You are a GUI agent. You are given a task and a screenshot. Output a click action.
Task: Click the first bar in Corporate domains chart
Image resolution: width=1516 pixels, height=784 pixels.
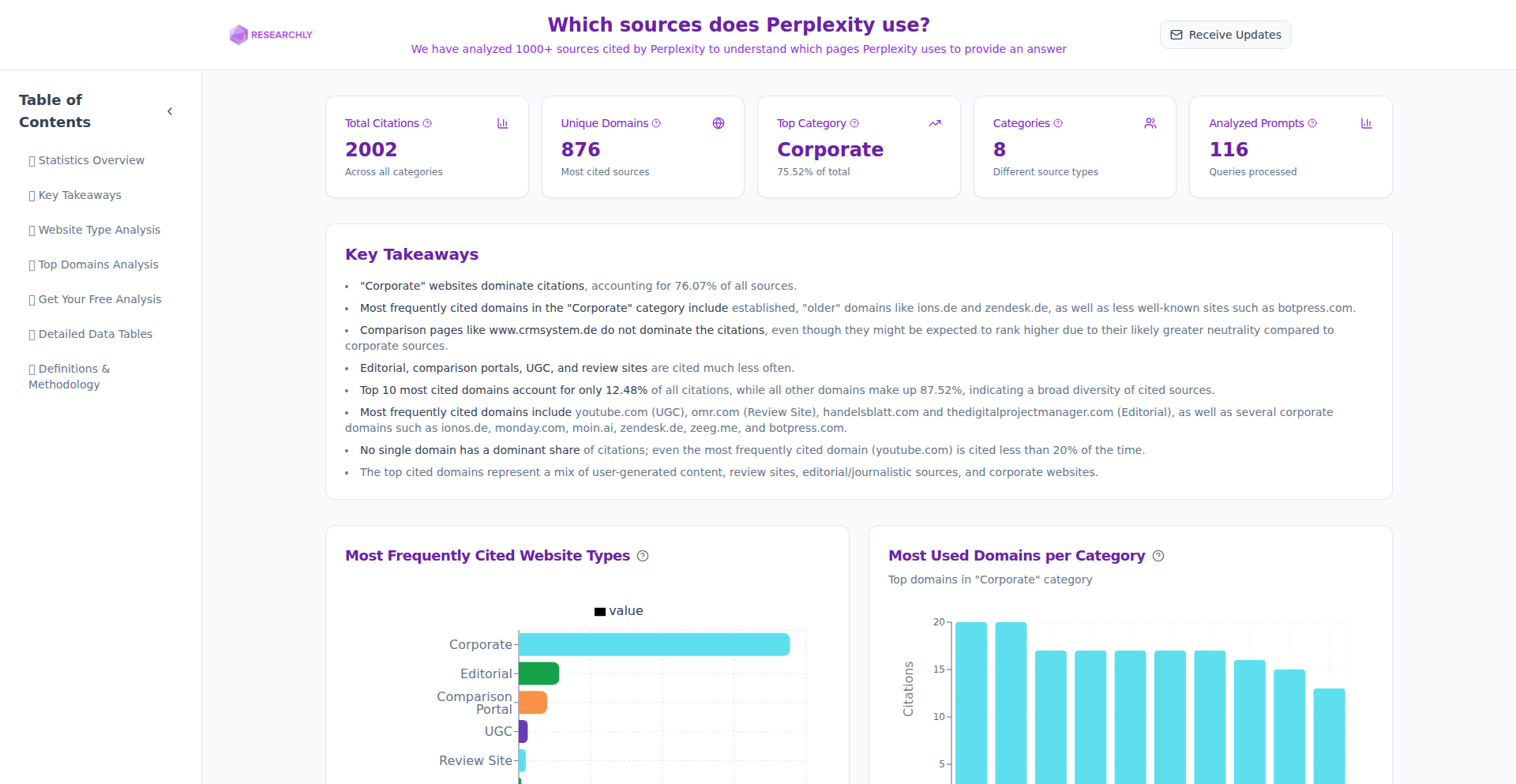[971, 703]
